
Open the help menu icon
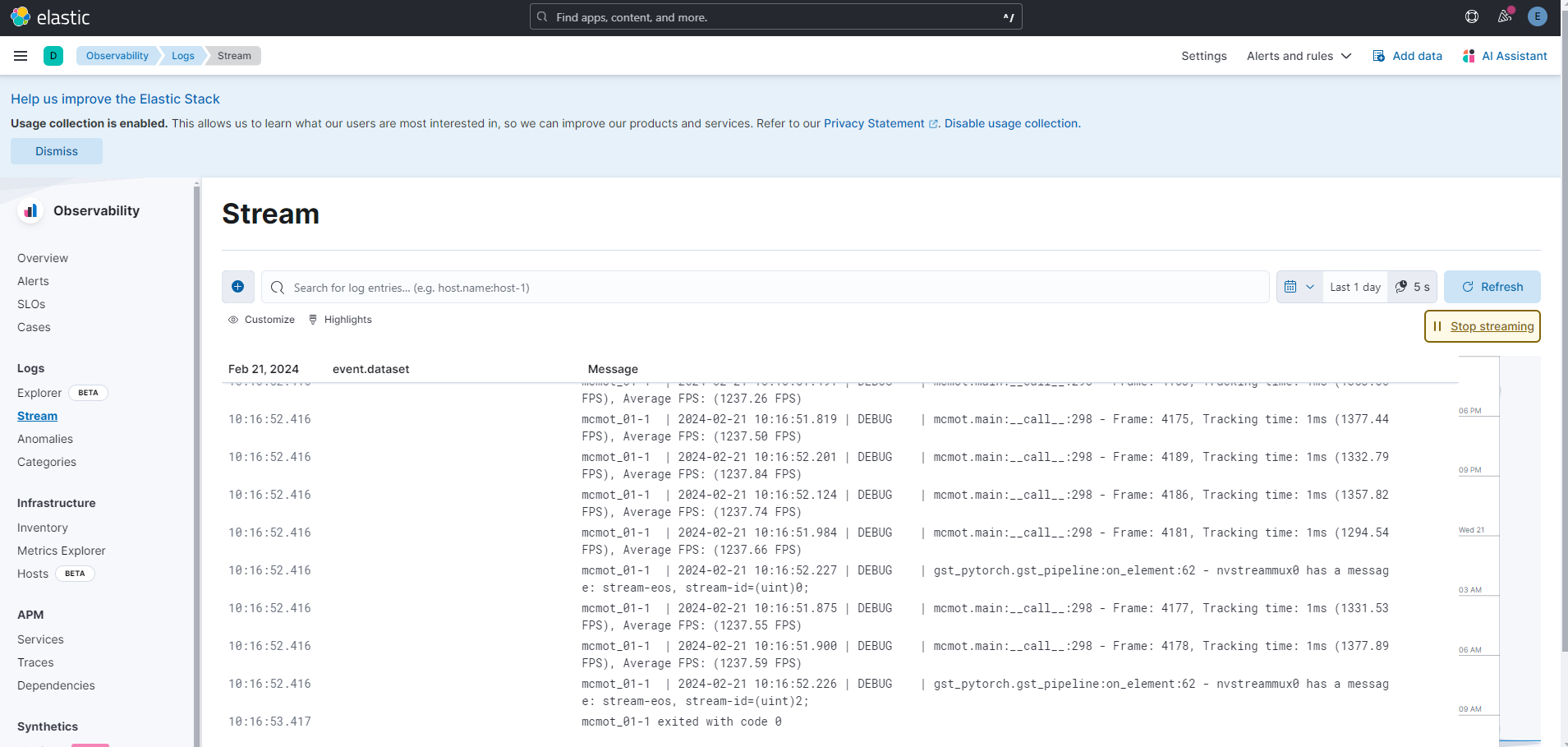click(1472, 16)
